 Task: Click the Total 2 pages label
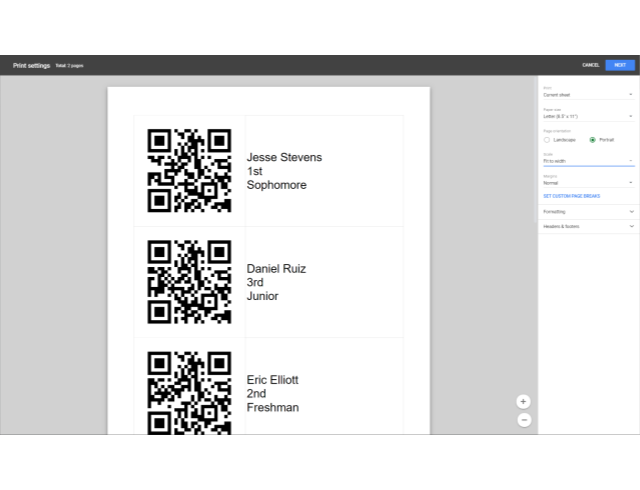pos(69,65)
